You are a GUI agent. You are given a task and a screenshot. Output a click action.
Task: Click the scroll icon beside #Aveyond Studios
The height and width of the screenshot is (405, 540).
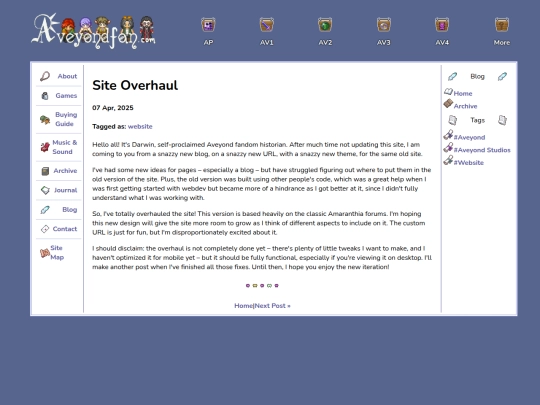[x=448, y=147]
